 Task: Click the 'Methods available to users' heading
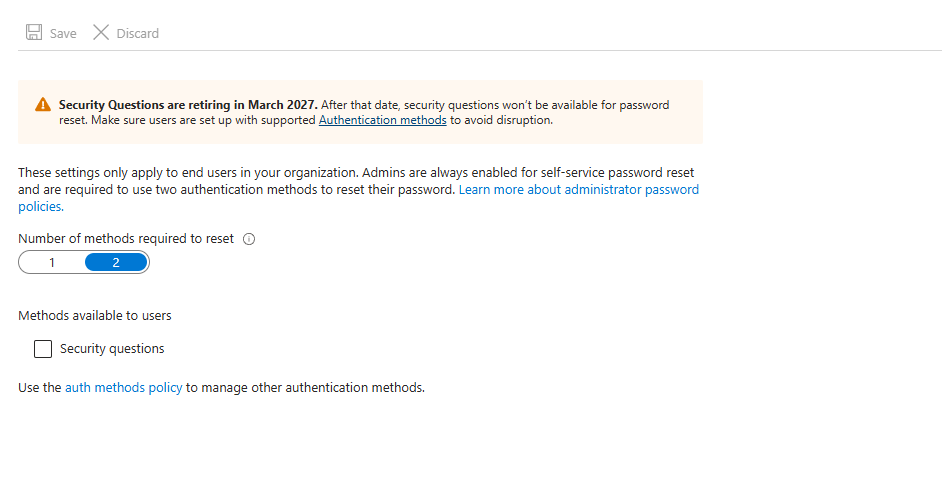(x=94, y=315)
